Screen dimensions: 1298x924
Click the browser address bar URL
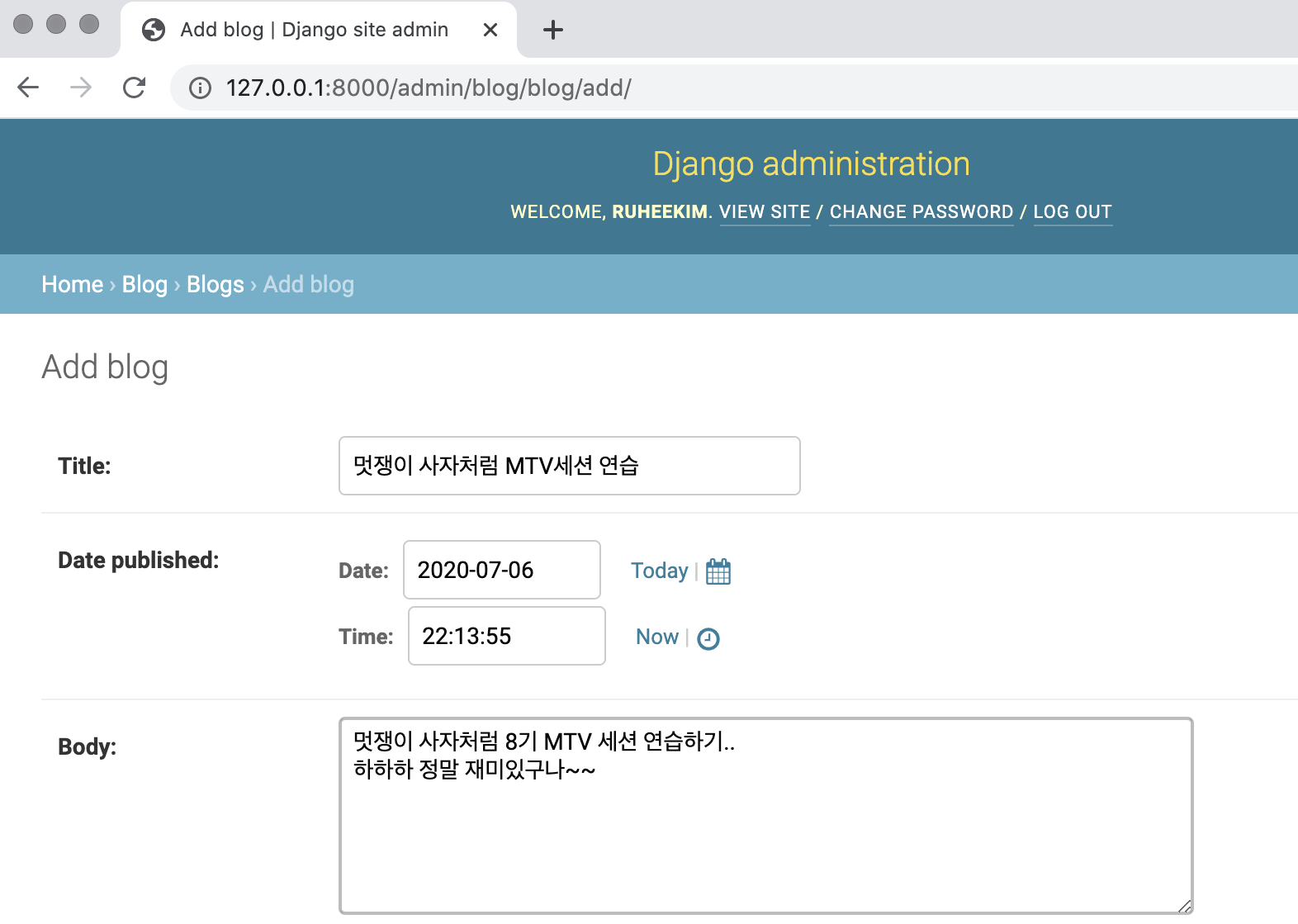(x=429, y=88)
